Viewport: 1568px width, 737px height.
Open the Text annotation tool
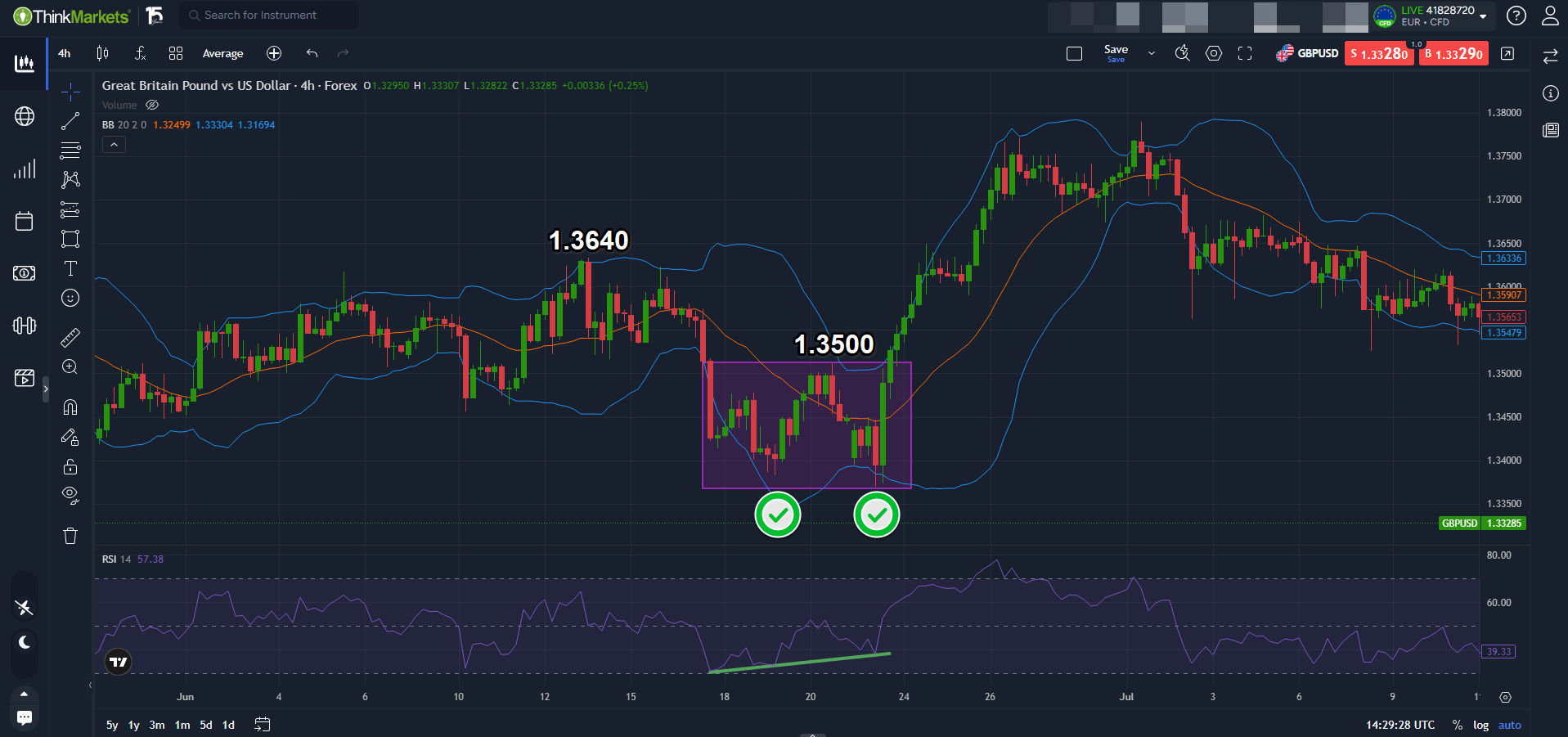pyautogui.click(x=70, y=267)
